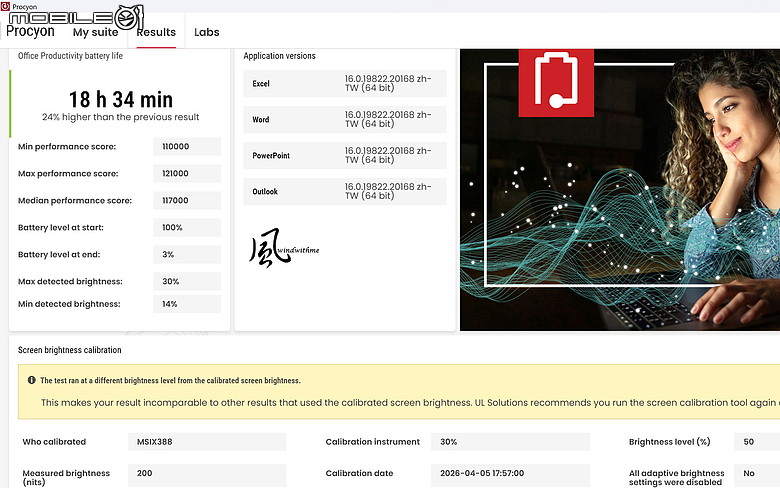Click '24% higher than the previous result'

click(121, 117)
